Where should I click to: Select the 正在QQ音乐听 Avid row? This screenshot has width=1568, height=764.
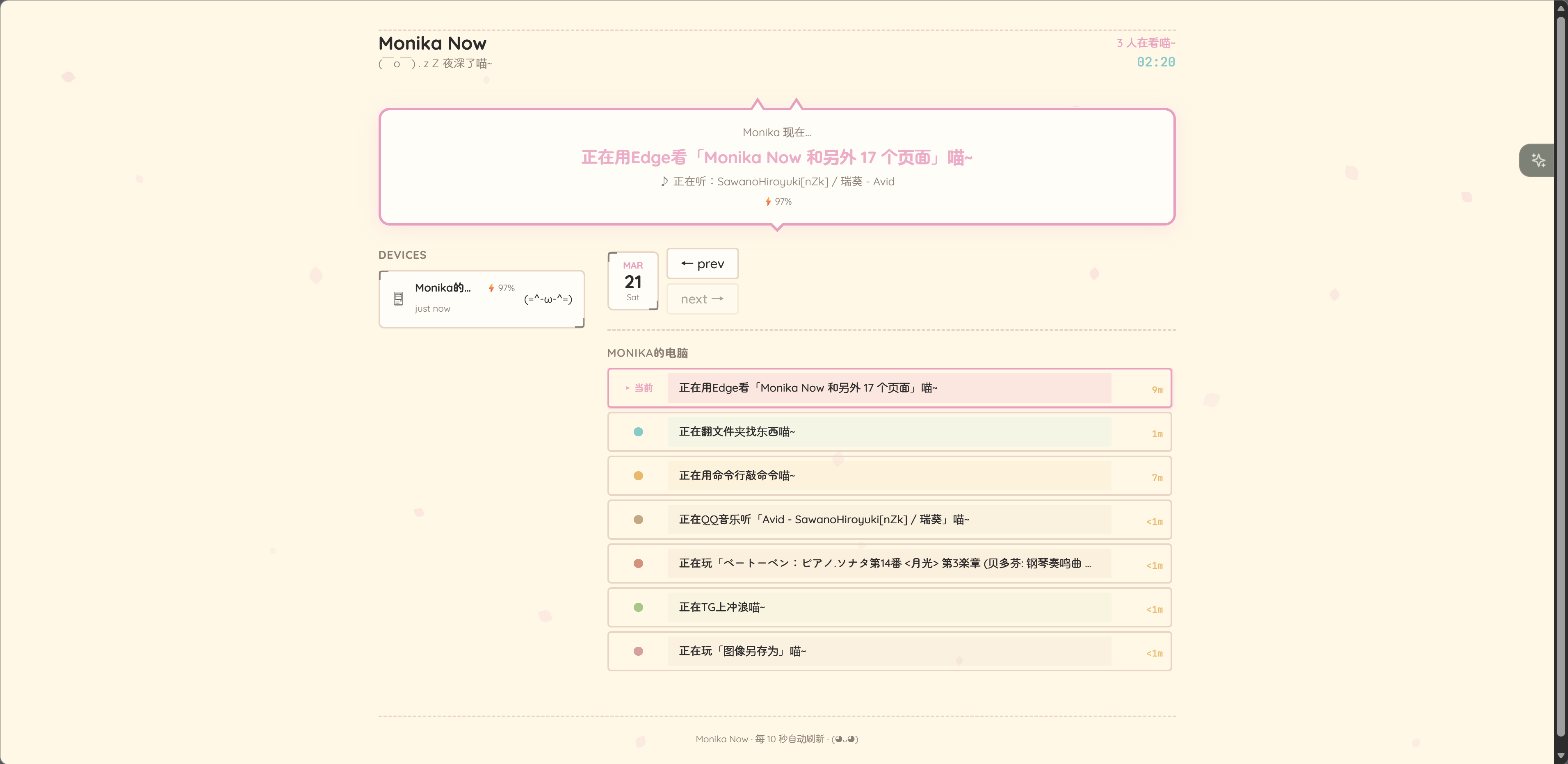[889, 519]
